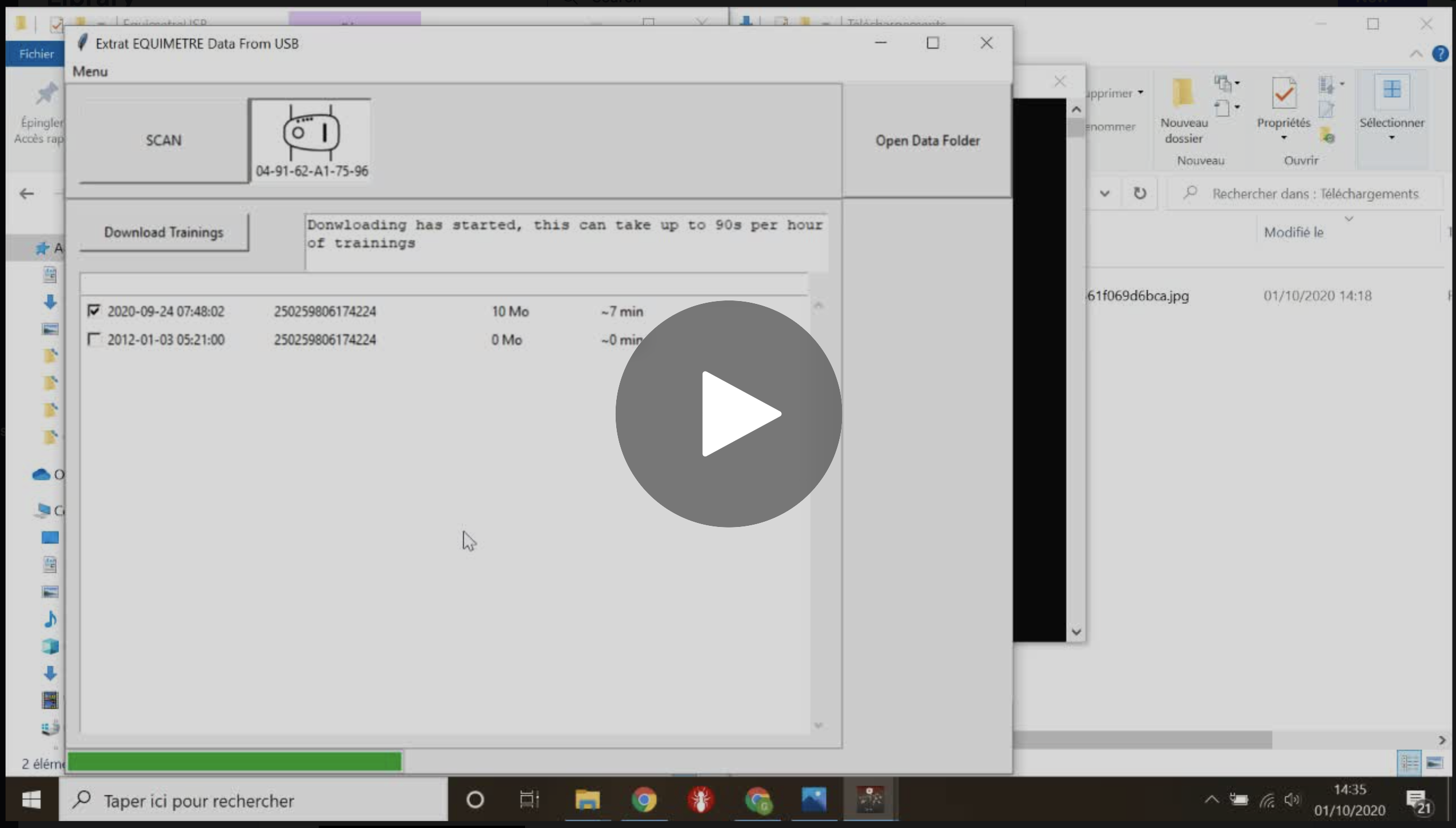Open the Sélectionner ribbon group
This screenshot has height=828, width=1456.
click(1392, 110)
